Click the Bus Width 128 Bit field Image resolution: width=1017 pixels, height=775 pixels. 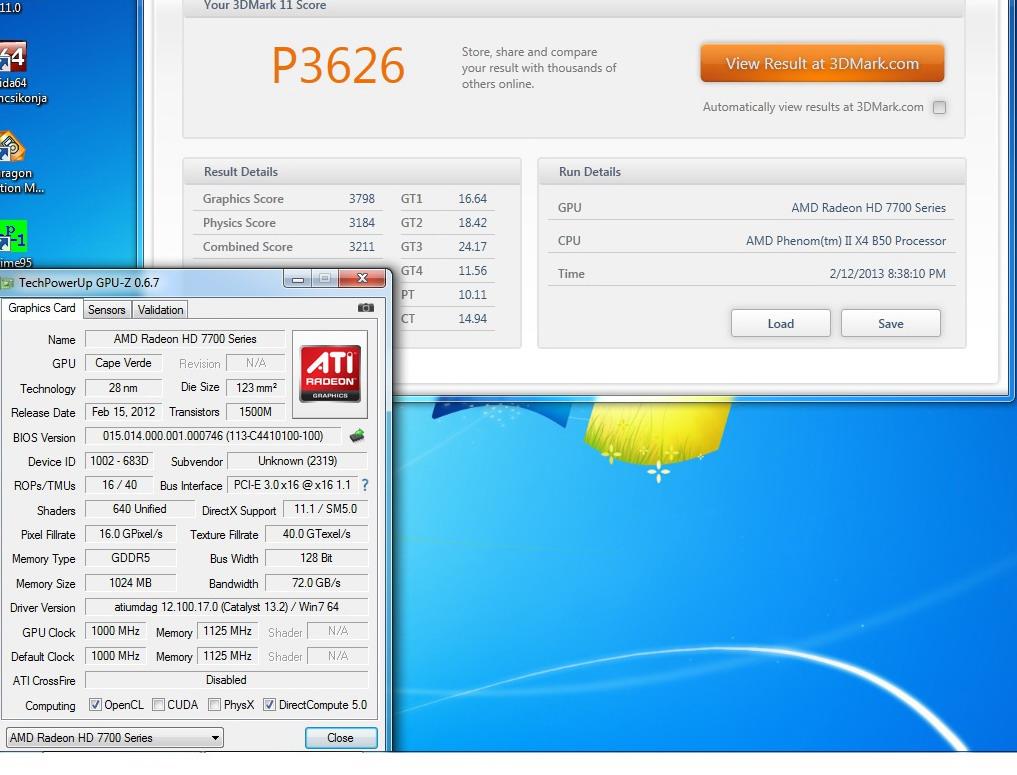point(317,558)
